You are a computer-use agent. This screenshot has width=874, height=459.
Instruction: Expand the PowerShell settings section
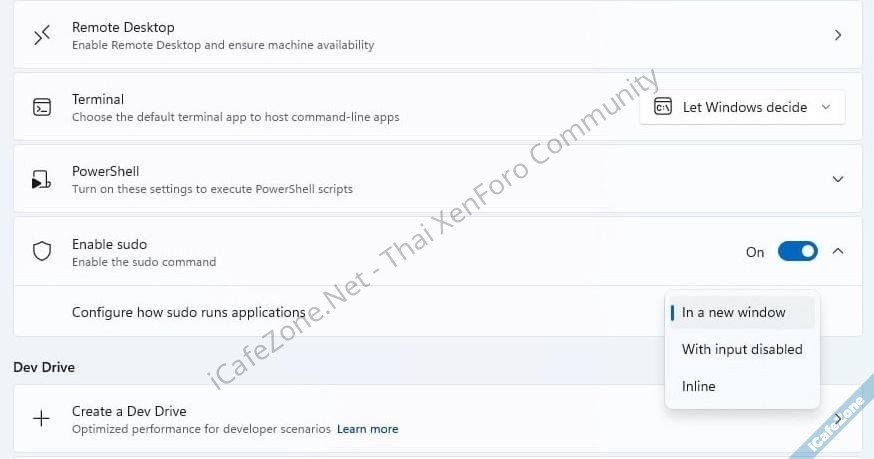(x=838, y=180)
